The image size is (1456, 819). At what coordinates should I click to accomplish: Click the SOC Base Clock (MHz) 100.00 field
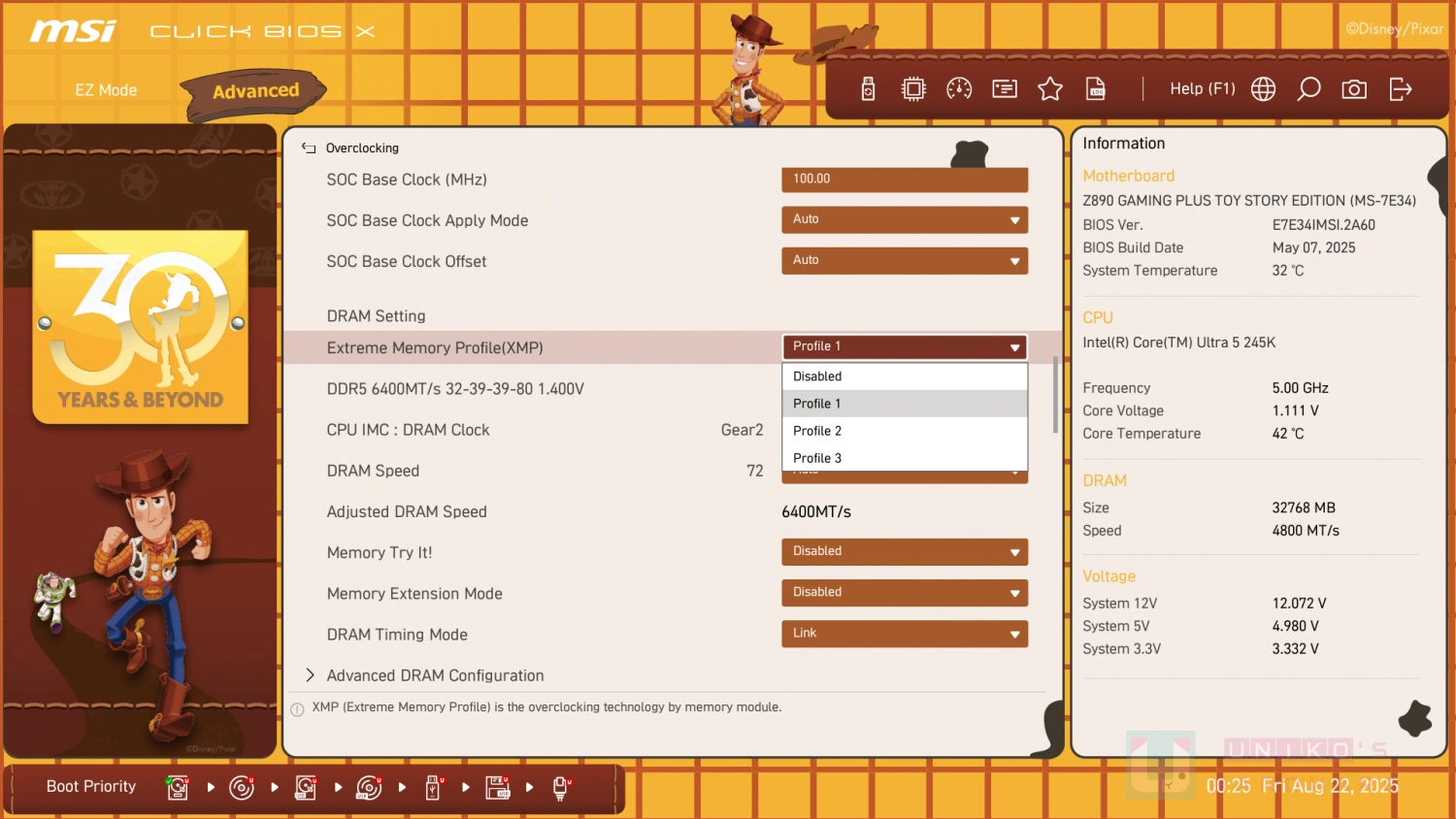(x=905, y=180)
